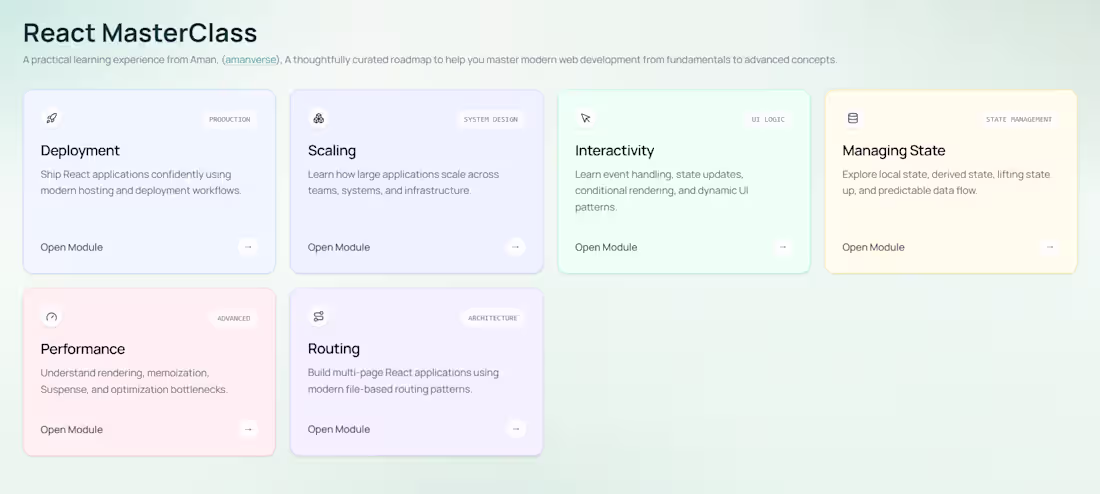Select the Interactivity card title
The height and width of the screenshot is (494, 1100).
615,150
